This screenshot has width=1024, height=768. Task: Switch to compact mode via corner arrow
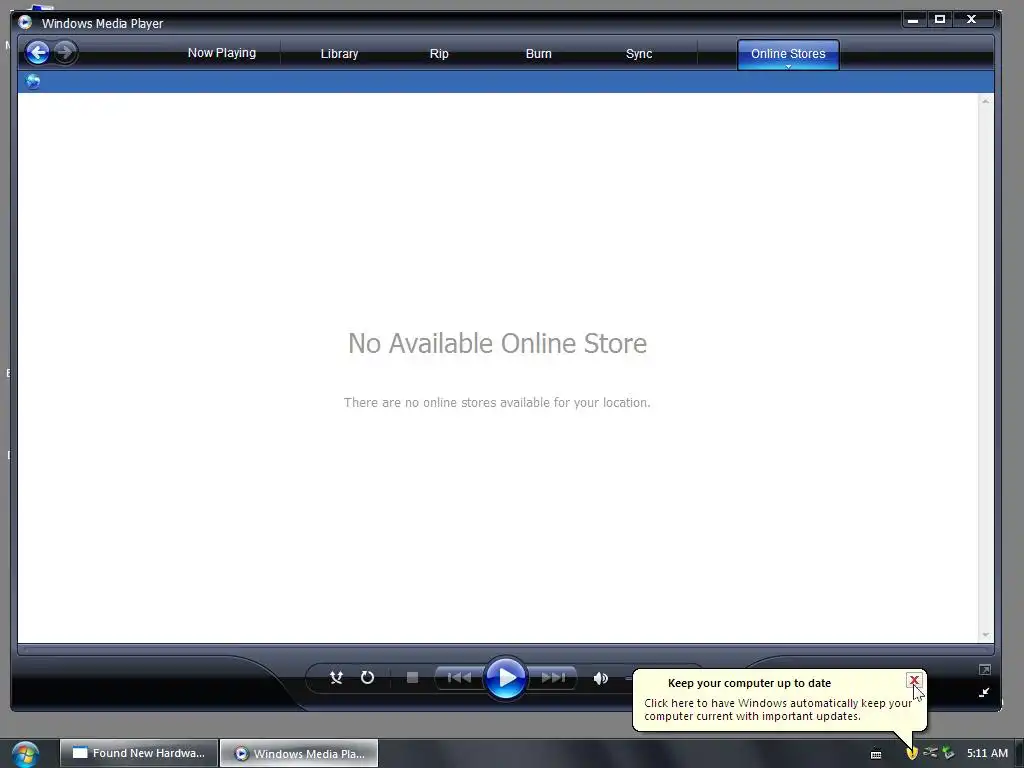(984, 692)
